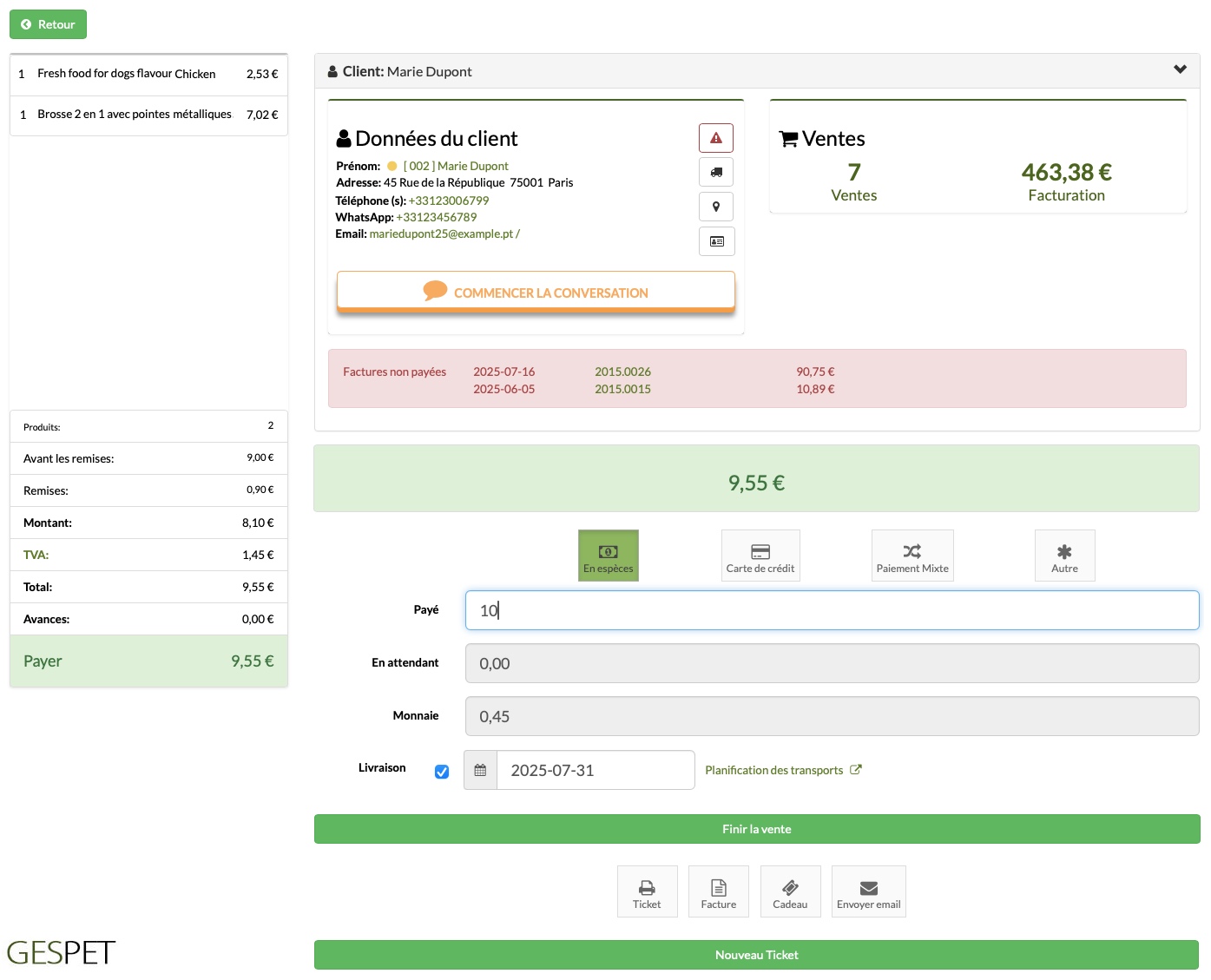
Task: Open the client ID card icon
Action: tap(716, 241)
